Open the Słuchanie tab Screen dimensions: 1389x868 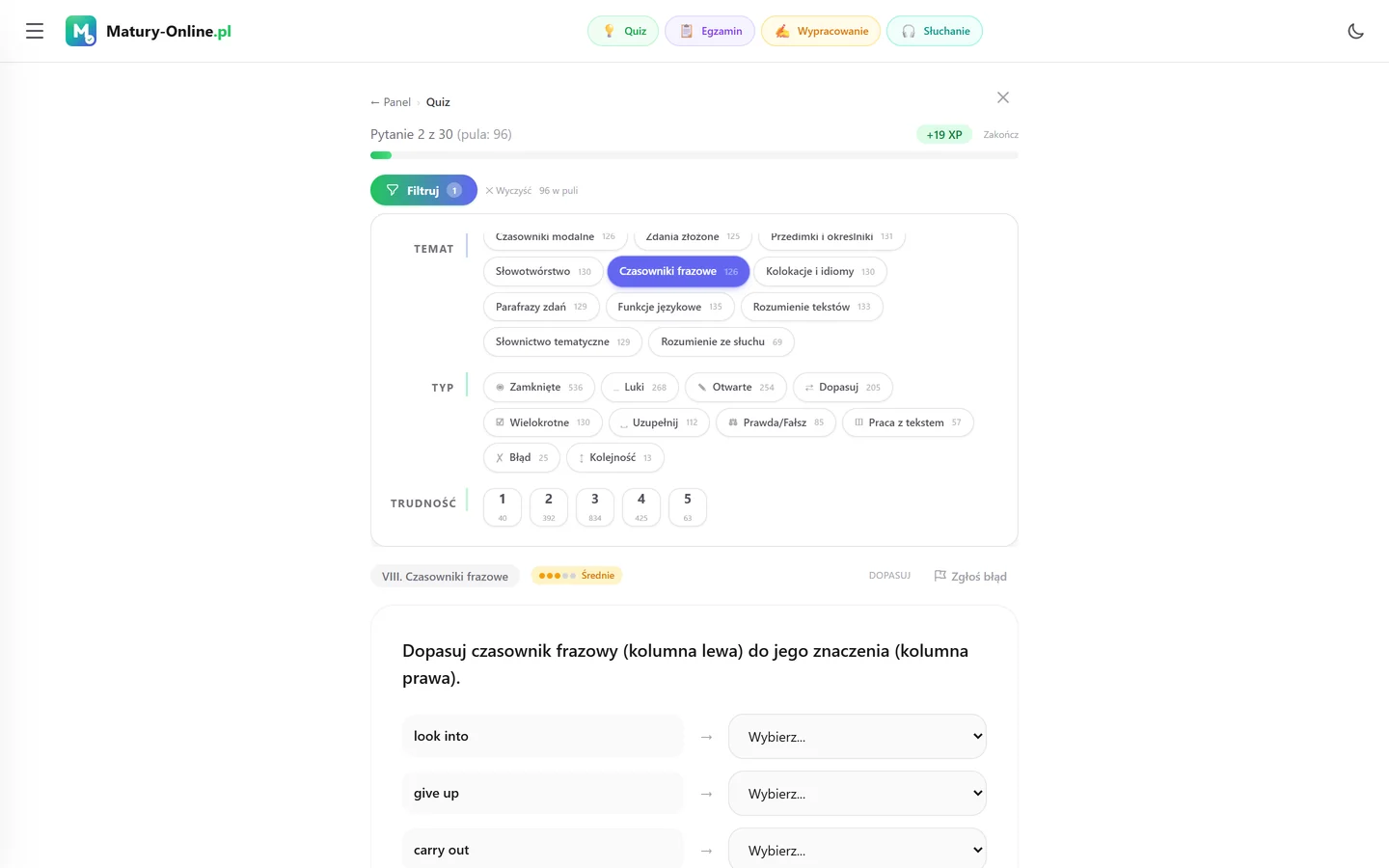[x=935, y=31]
